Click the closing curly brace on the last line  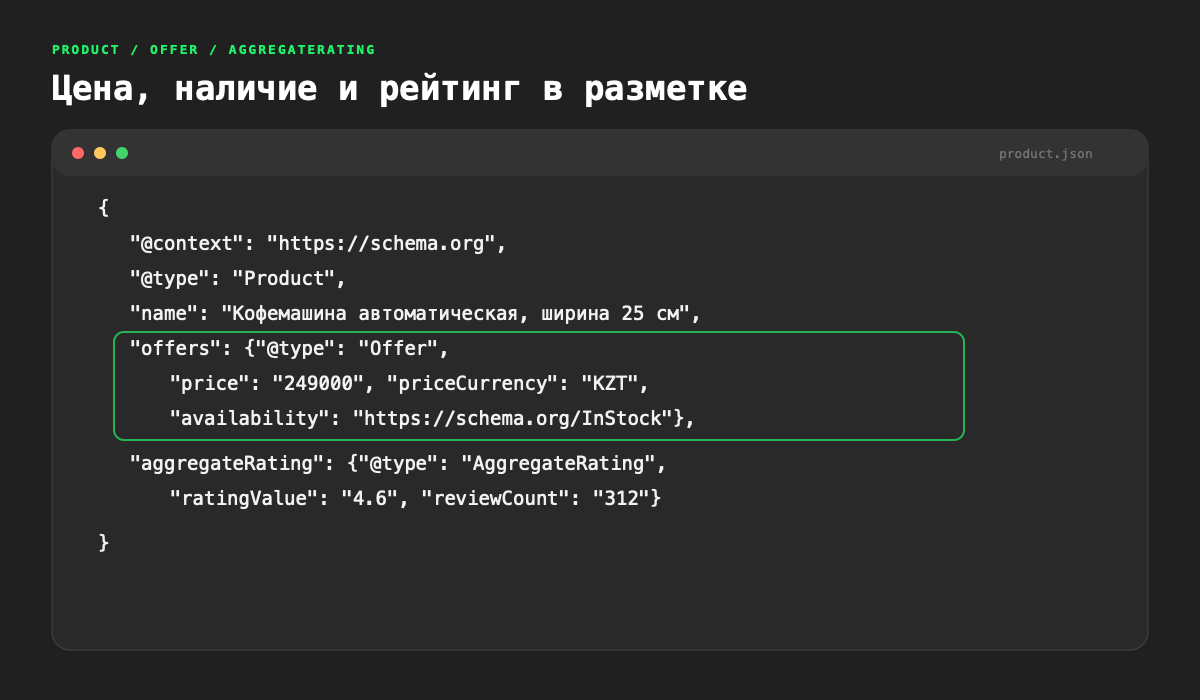(103, 542)
